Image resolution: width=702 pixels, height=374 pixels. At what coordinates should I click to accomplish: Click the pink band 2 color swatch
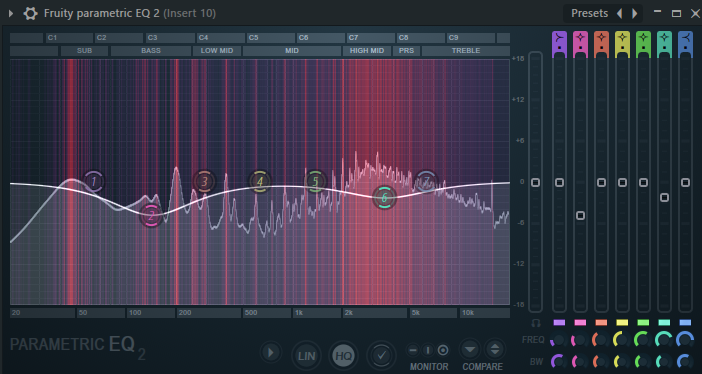(580, 322)
